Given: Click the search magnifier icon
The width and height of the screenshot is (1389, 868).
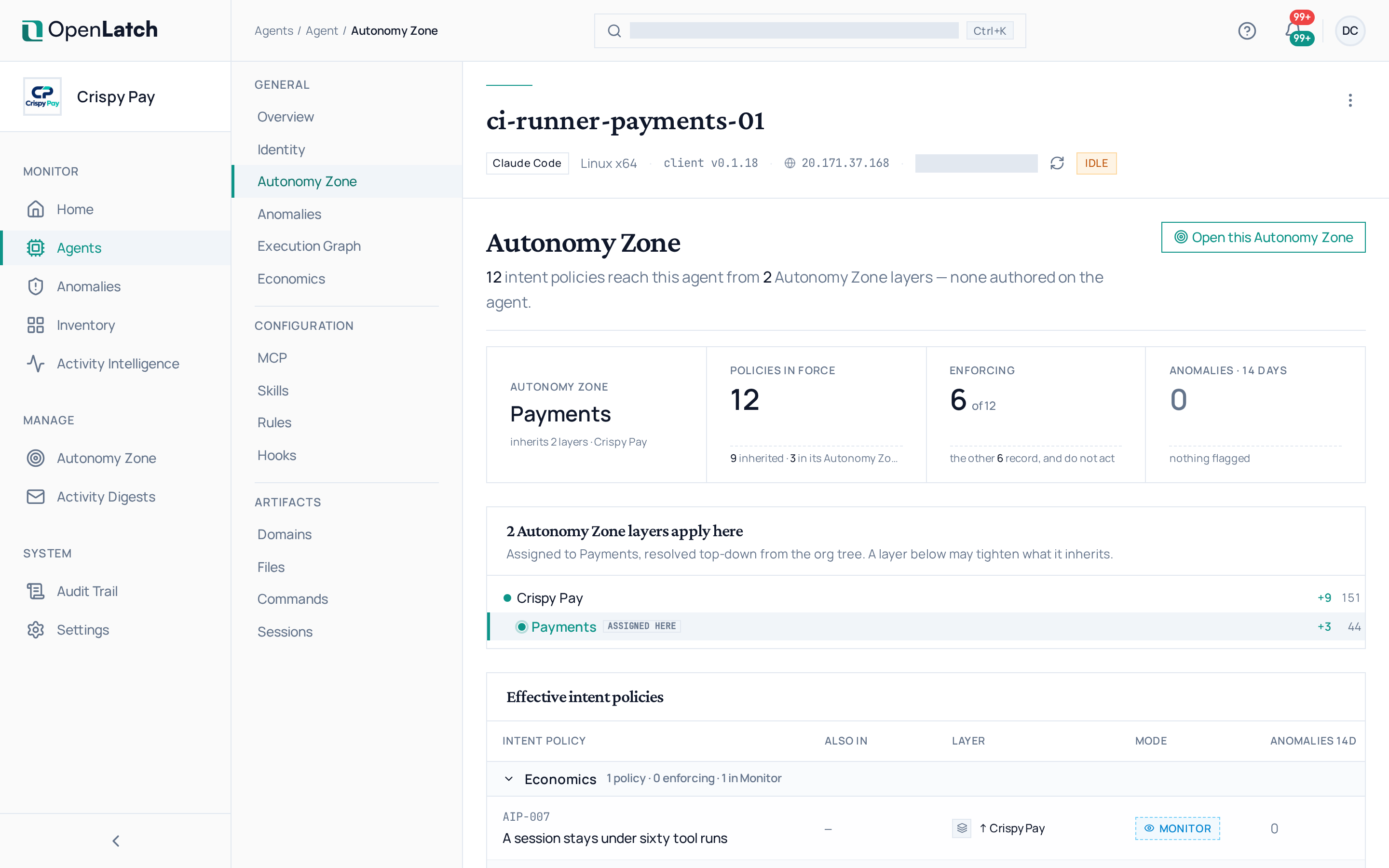Looking at the screenshot, I should click(614, 31).
